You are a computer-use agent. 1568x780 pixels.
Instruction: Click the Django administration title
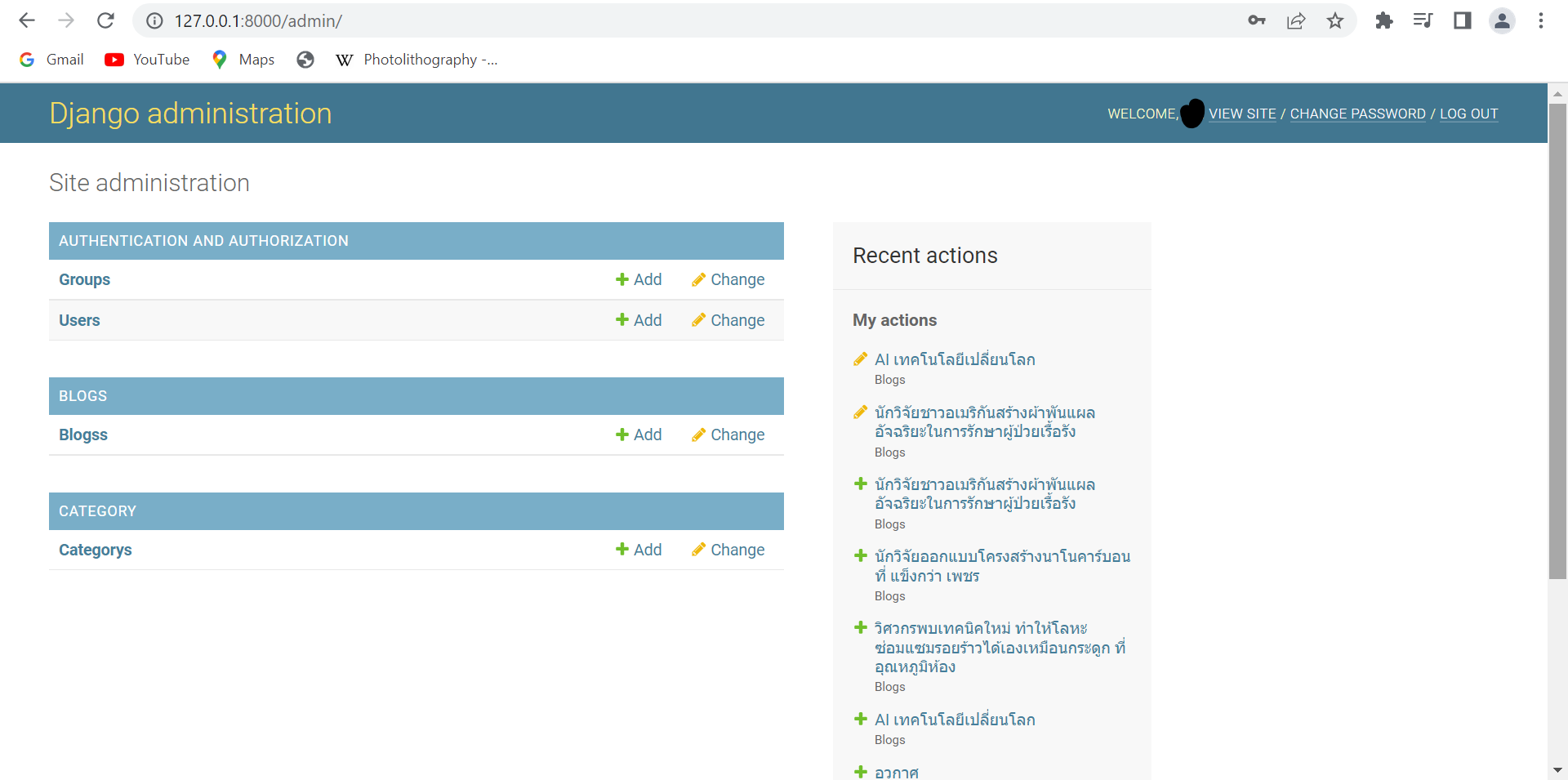[x=190, y=114]
